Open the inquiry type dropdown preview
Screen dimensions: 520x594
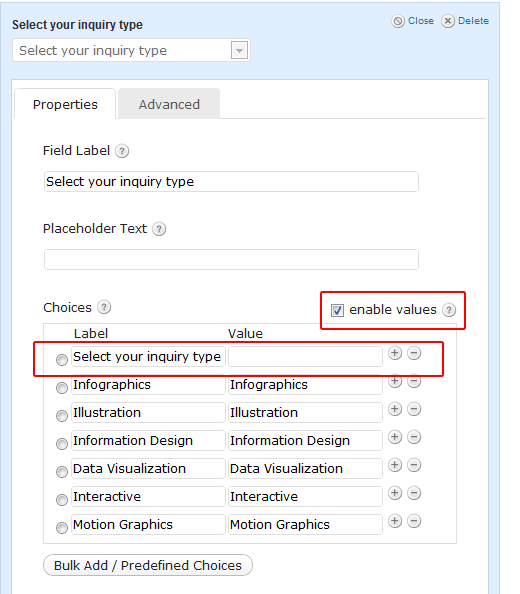[131, 50]
